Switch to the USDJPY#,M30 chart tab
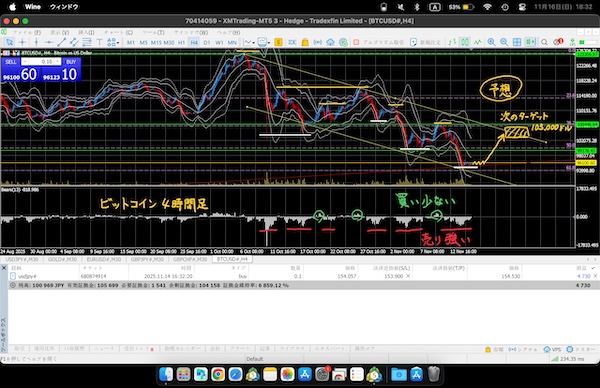600x388 pixels. (x=22, y=259)
